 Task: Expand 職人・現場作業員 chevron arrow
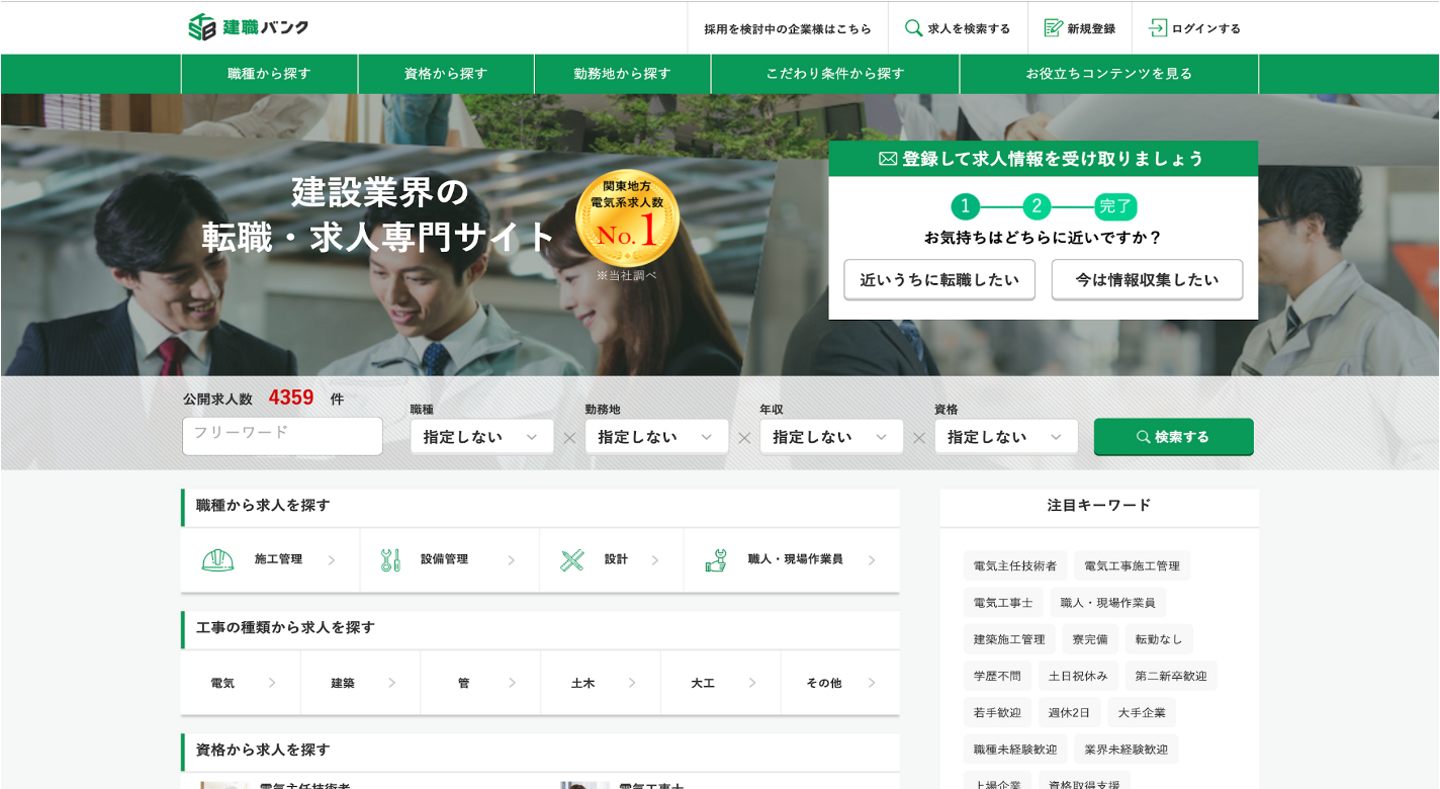tap(871, 560)
